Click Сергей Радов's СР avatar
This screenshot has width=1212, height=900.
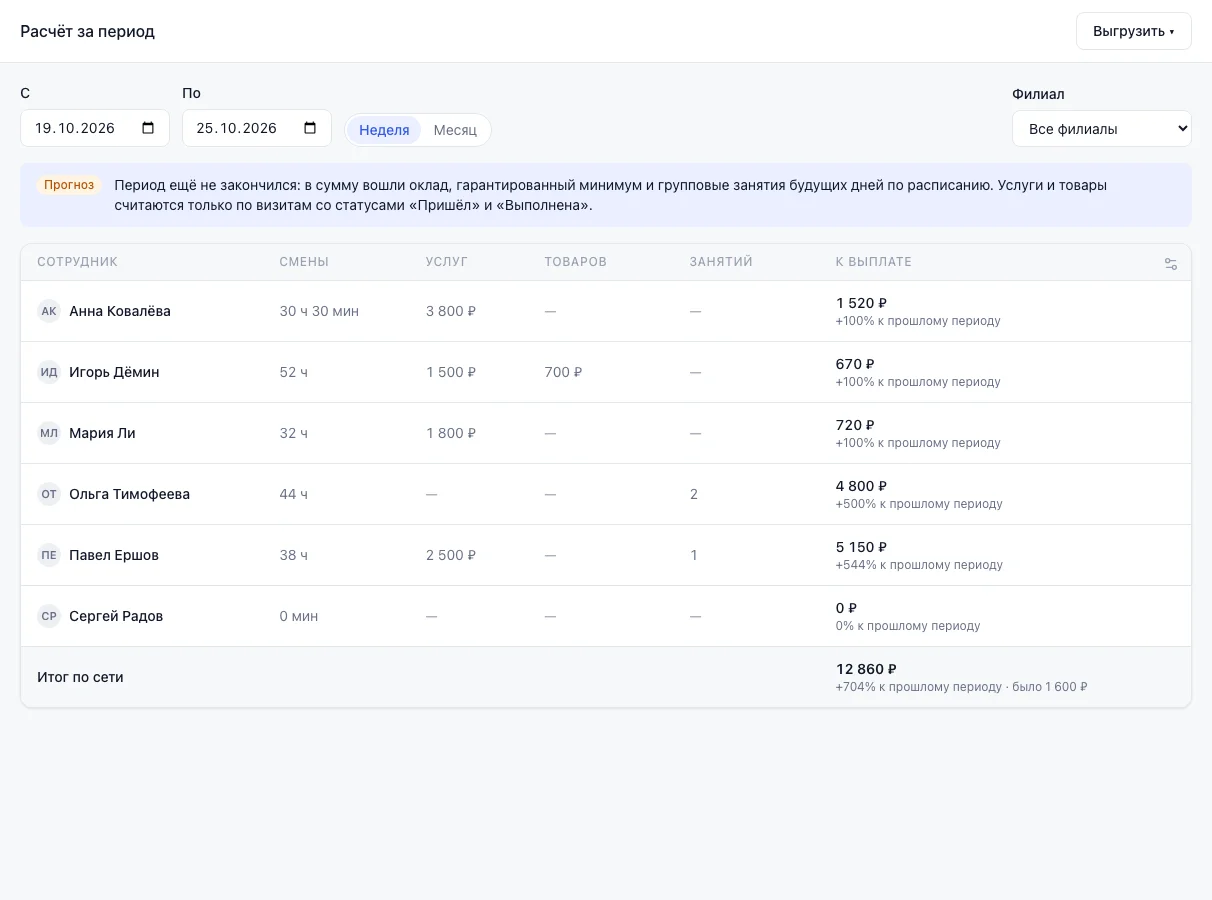point(49,616)
